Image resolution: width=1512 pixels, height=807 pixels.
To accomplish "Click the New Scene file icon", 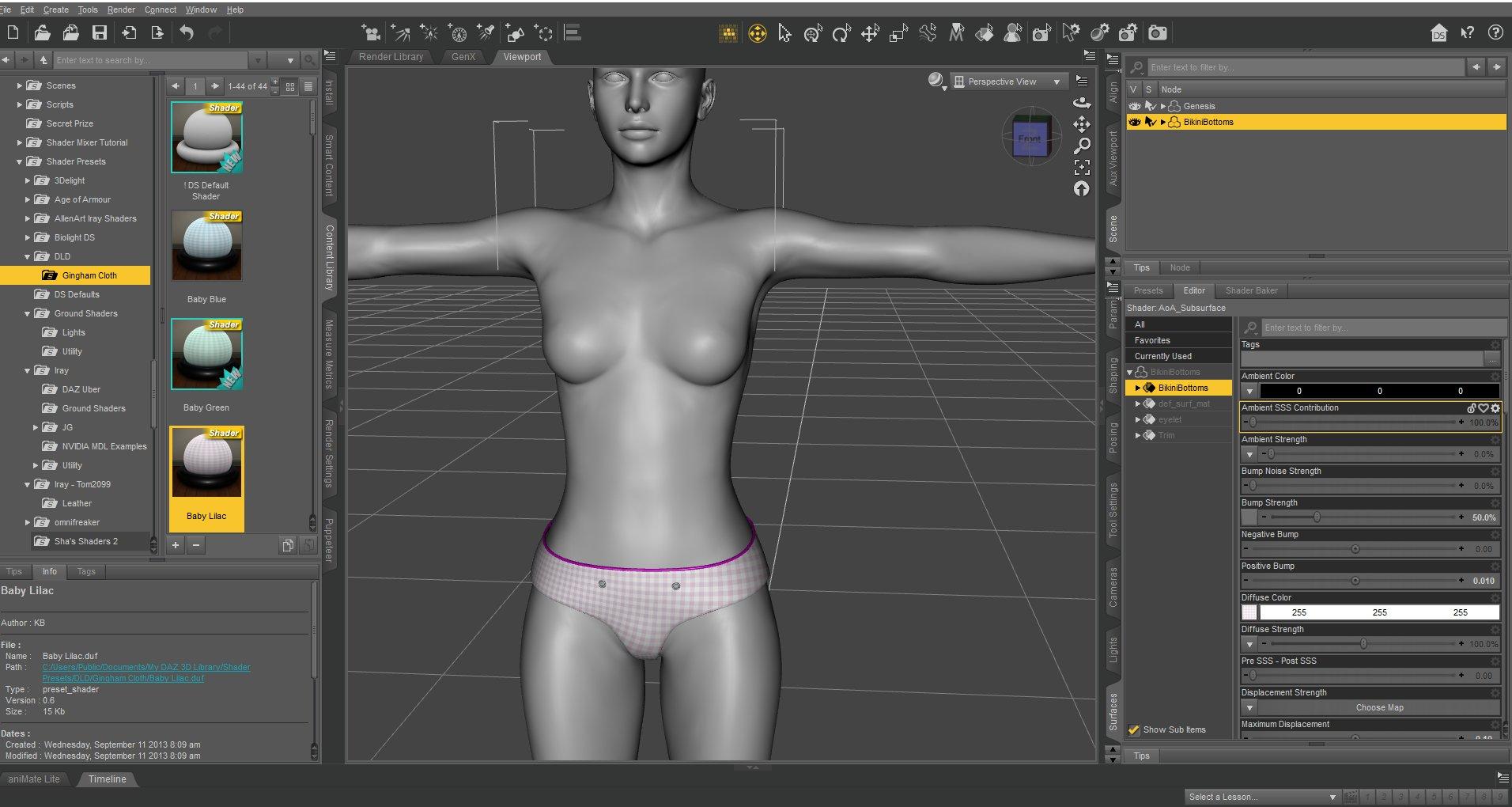I will [x=13, y=32].
